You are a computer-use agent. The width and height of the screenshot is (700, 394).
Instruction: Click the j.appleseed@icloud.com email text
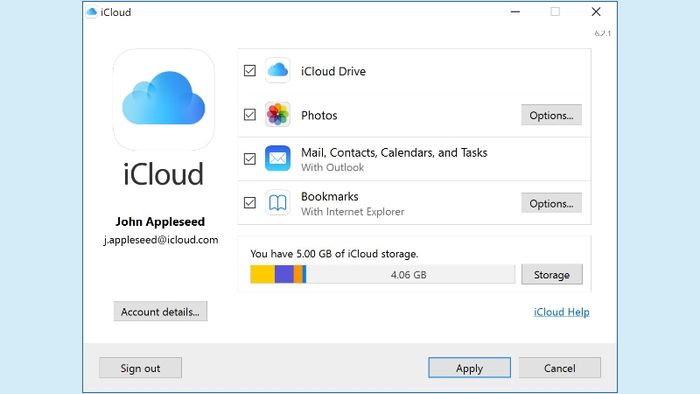coord(161,240)
